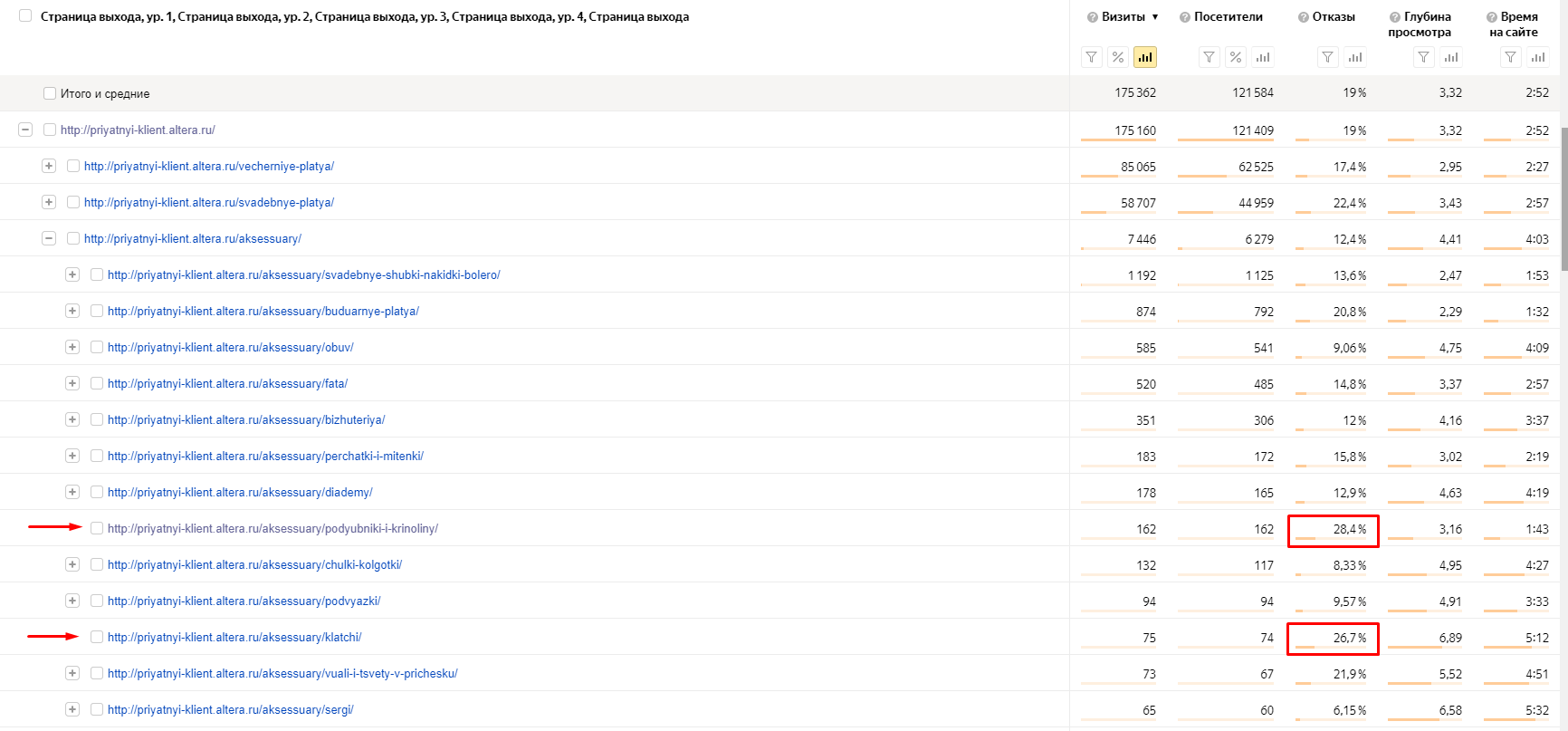This screenshot has height=731, width=1568.
Task: Open the vecherniye-platya URL link
Action: point(209,167)
